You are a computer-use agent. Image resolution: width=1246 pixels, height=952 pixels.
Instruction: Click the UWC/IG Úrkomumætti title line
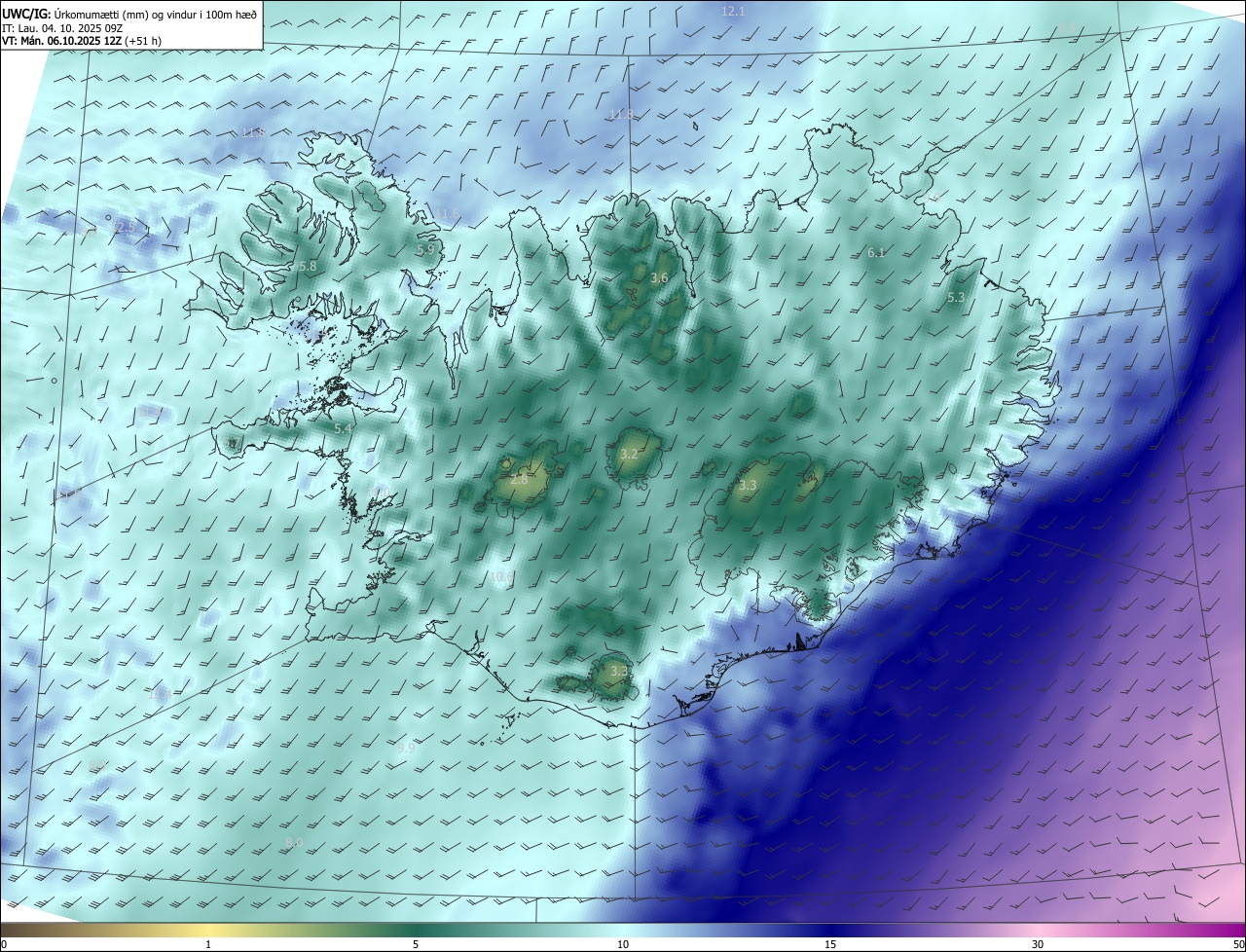[x=129, y=14]
